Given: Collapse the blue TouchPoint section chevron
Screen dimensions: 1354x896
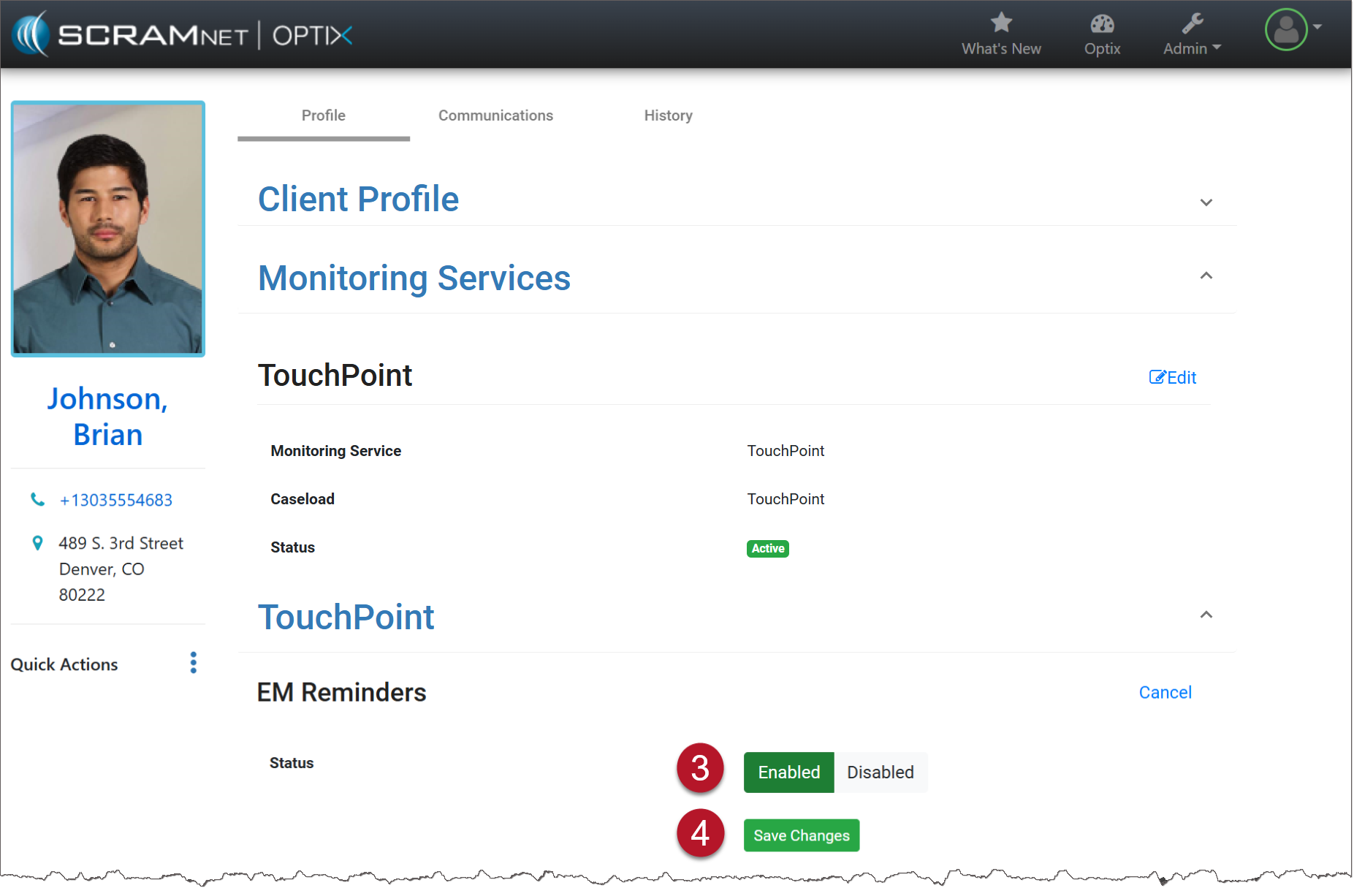Looking at the screenshot, I should [x=1206, y=615].
